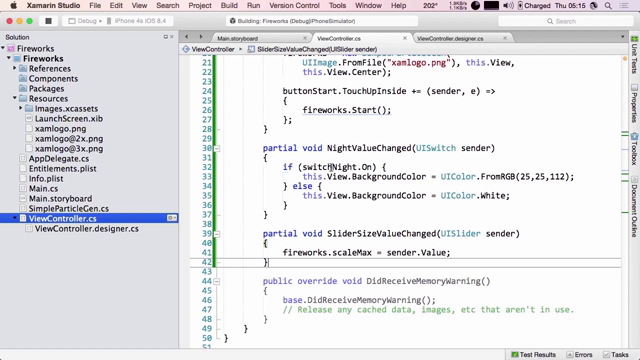Open Spotlight search in menu bar
Viewport: 640px width, 360px height.
608,6
